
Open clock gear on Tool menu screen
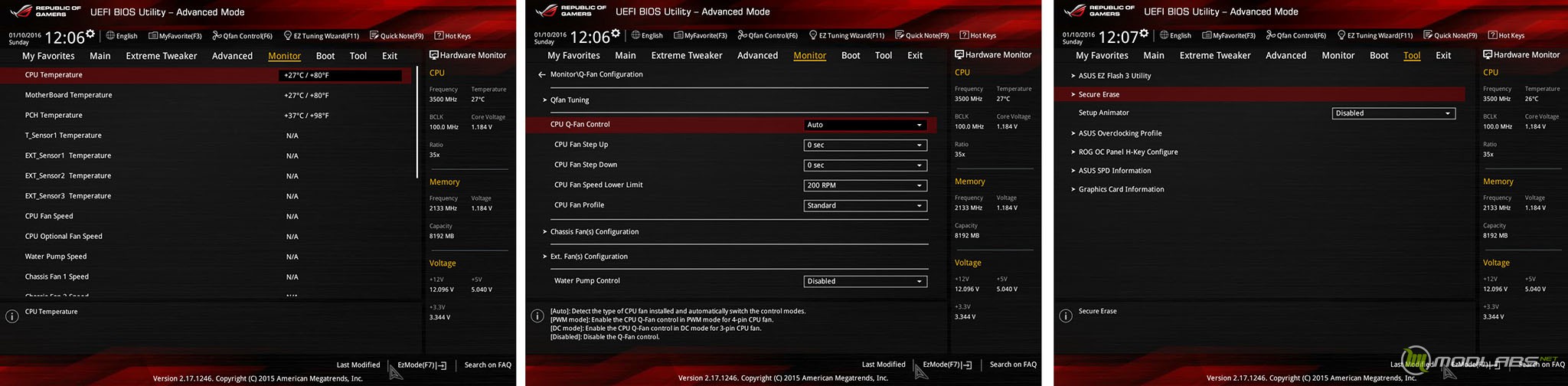coord(1144,34)
